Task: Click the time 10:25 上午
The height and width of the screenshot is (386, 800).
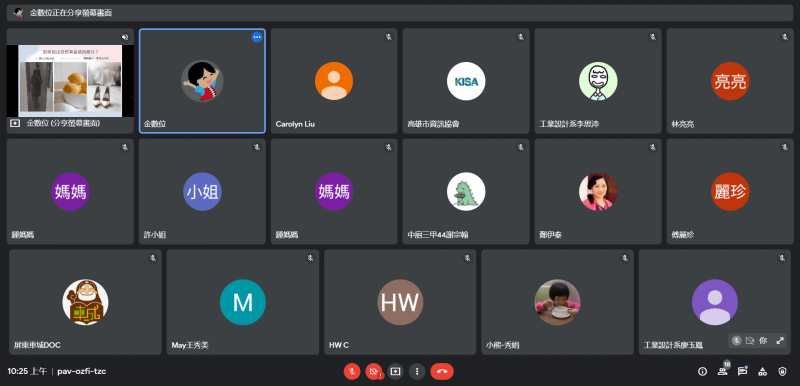Action: (28, 371)
